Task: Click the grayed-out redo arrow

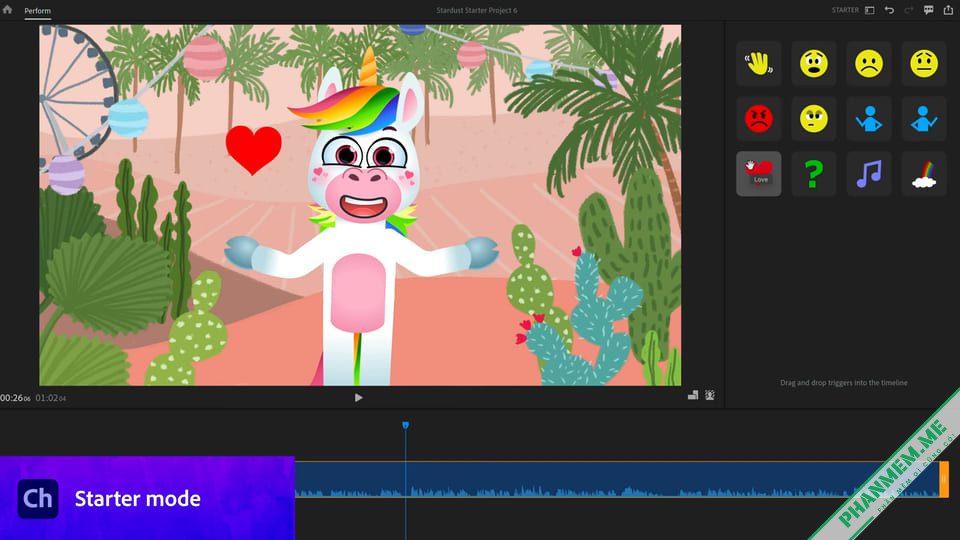Action: click(x=909, y=10)
